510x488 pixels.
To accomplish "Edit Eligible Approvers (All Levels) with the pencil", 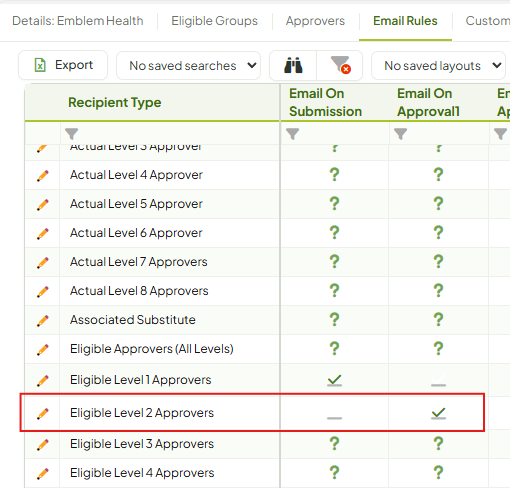I will coord(42,349).
